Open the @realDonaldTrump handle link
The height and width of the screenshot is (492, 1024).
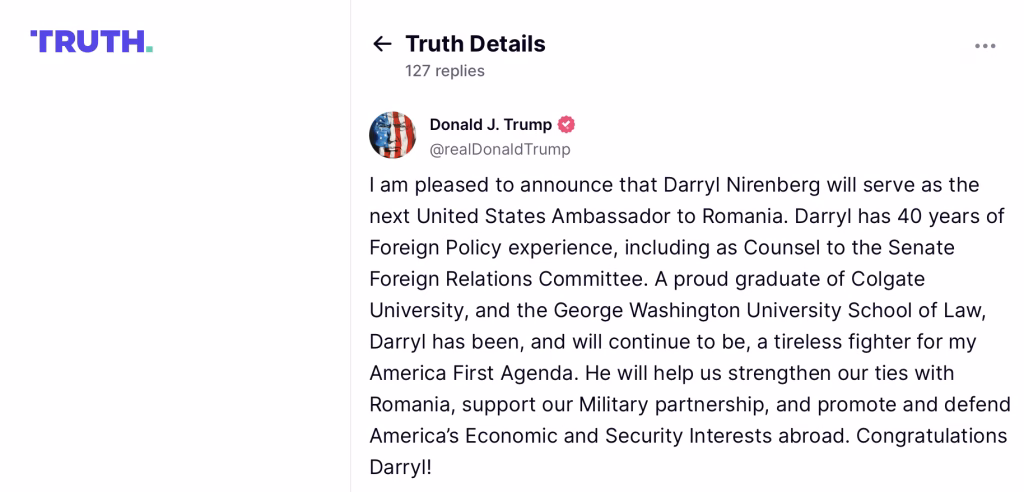tap(499, 150)
